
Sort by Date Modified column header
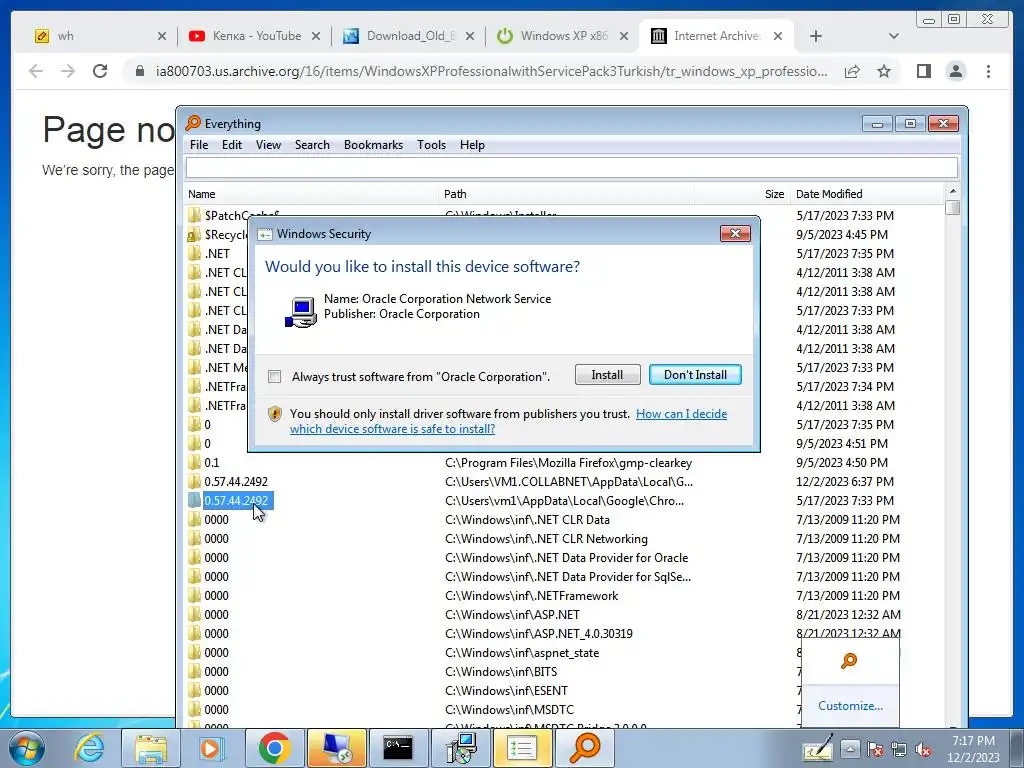(867, 194)
